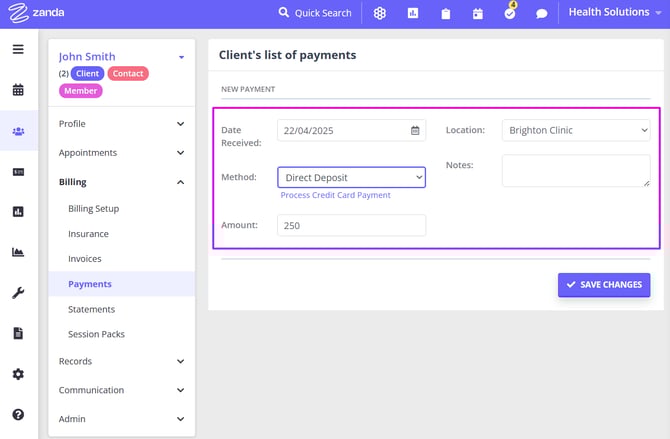This screenshot has height=439, width=670.
Task: Click into the Amount input field
Action: tap(351, 226)
